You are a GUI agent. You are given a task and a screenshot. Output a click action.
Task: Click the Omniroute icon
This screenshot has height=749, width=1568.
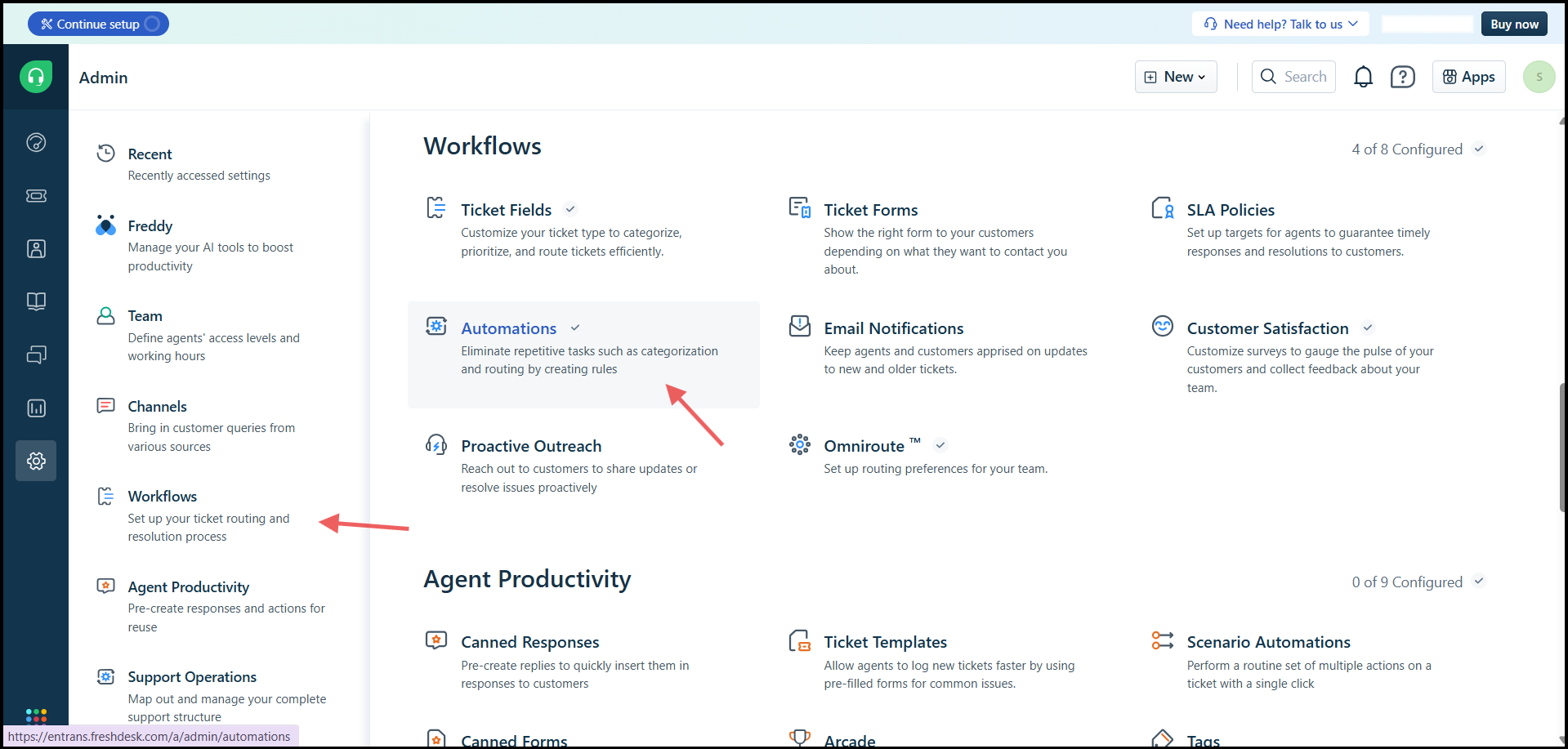pos(799,444)
